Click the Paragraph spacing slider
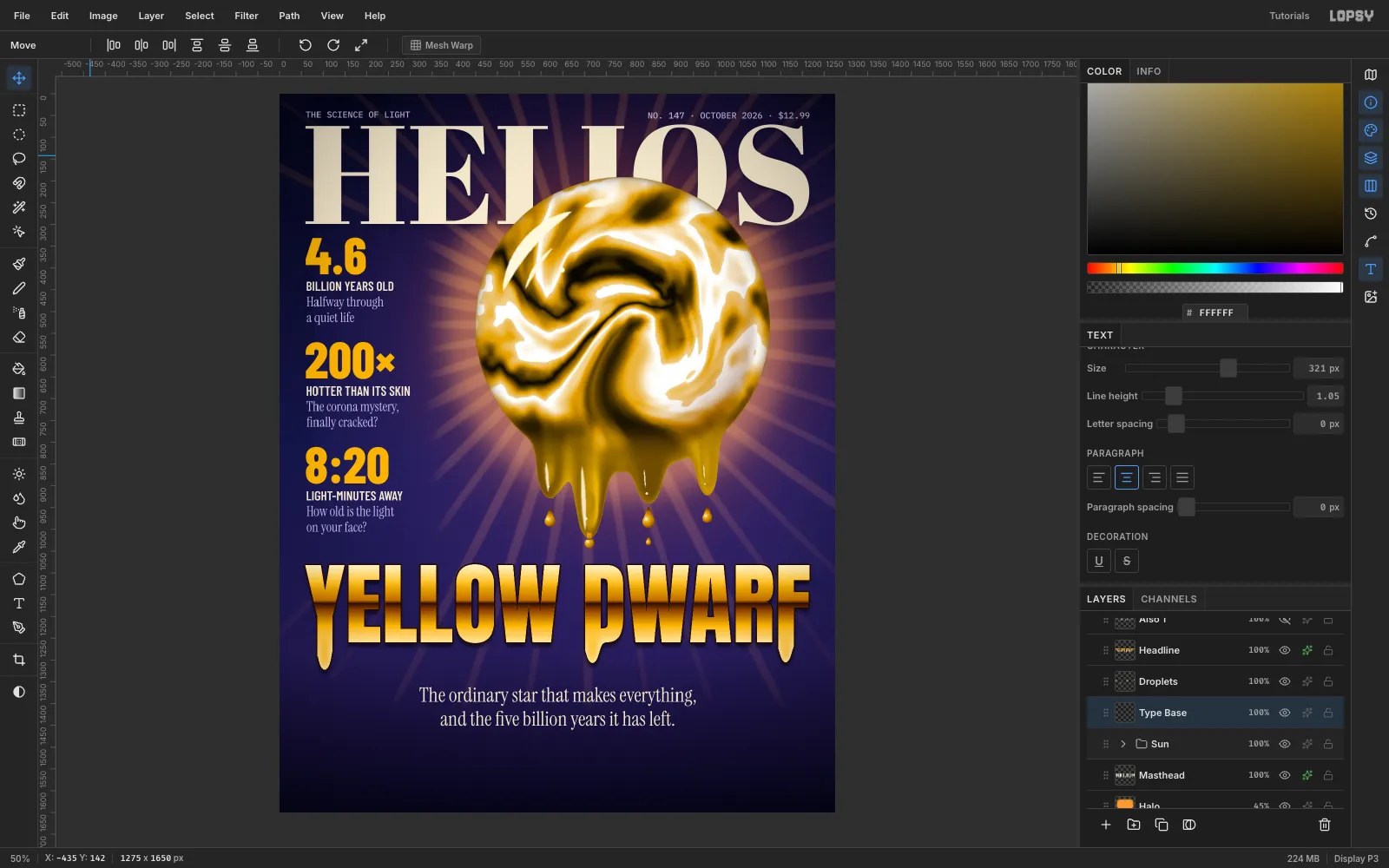 pos(1234,507)
